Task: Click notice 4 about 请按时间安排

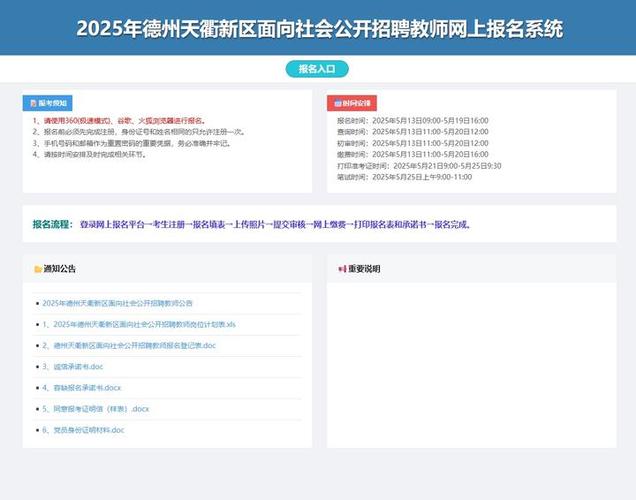Action: [x=90, y=155]
